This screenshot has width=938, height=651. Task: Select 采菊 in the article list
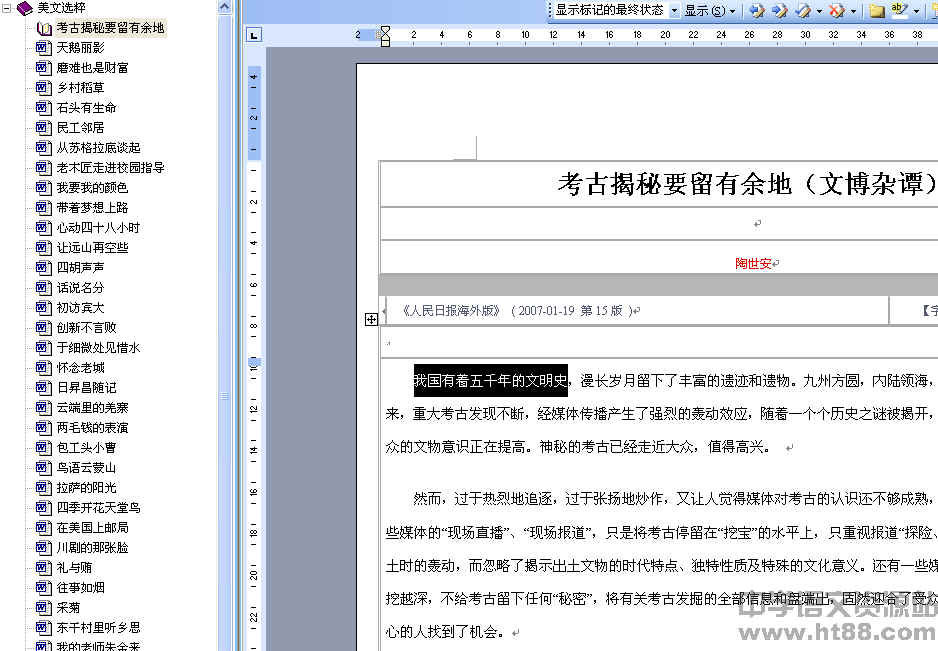point(68,608)
